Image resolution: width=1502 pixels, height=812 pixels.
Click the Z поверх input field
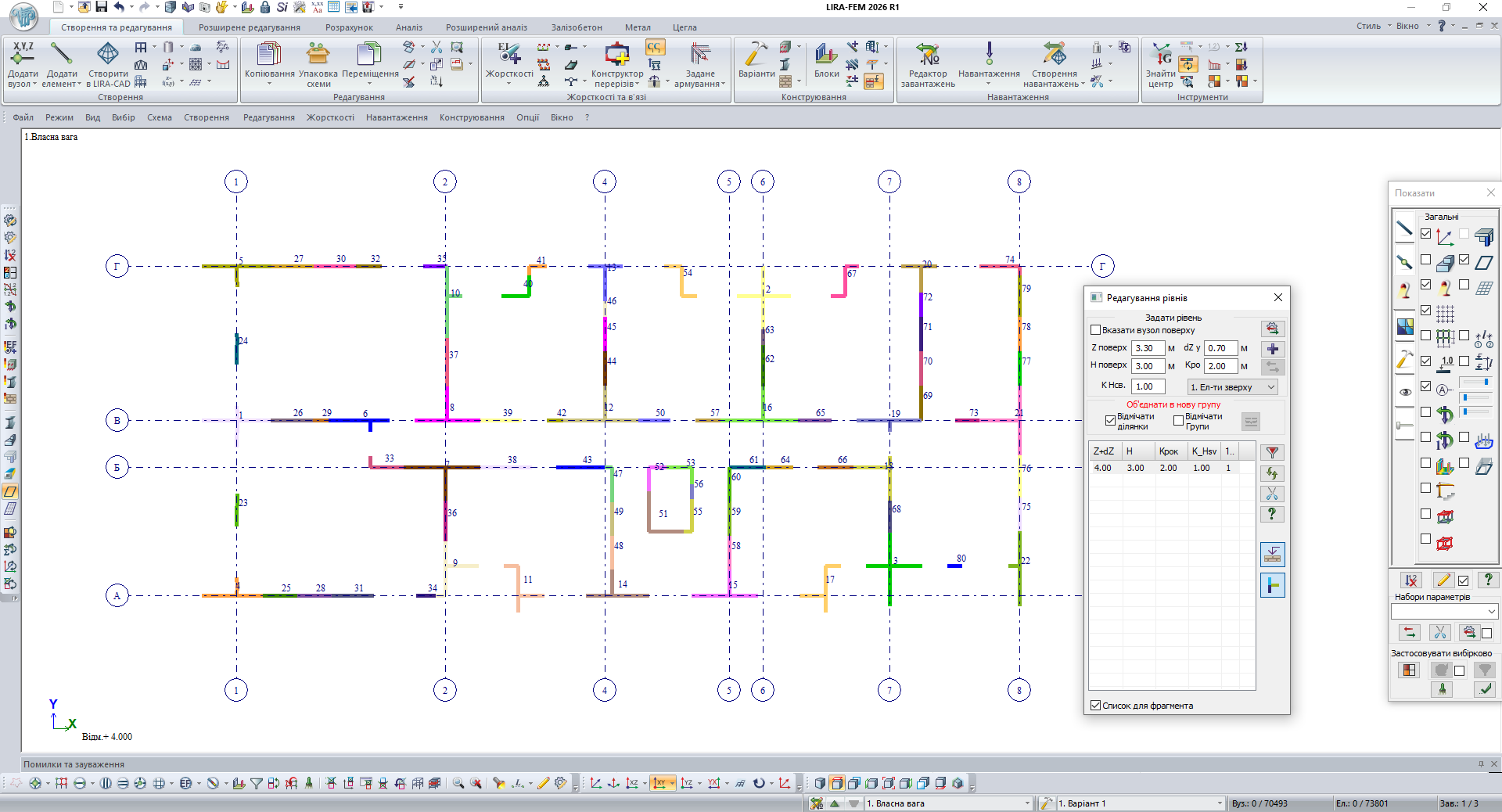tap(1148, 348)
